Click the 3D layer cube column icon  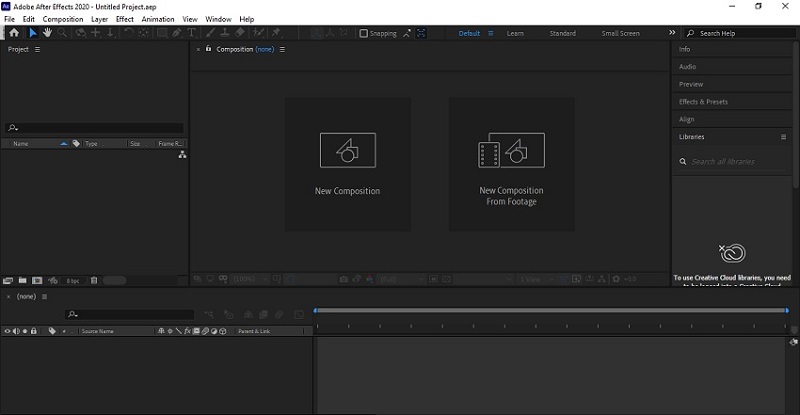[222, 331]
